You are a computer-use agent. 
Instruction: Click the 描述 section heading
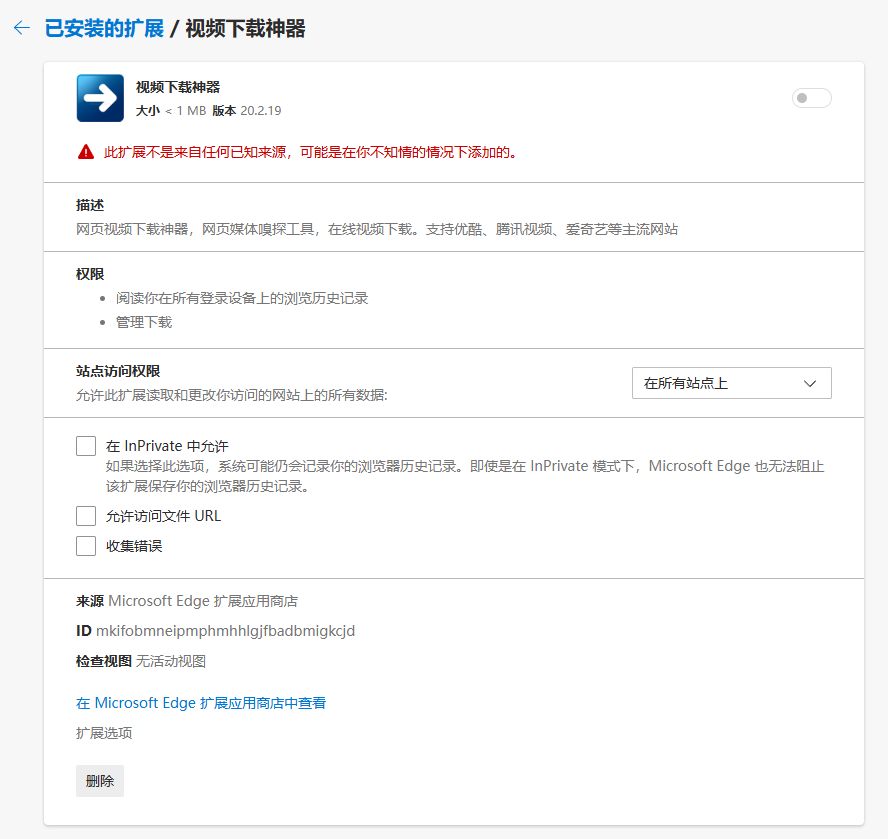pyautogui.click(x=90, y=205)
